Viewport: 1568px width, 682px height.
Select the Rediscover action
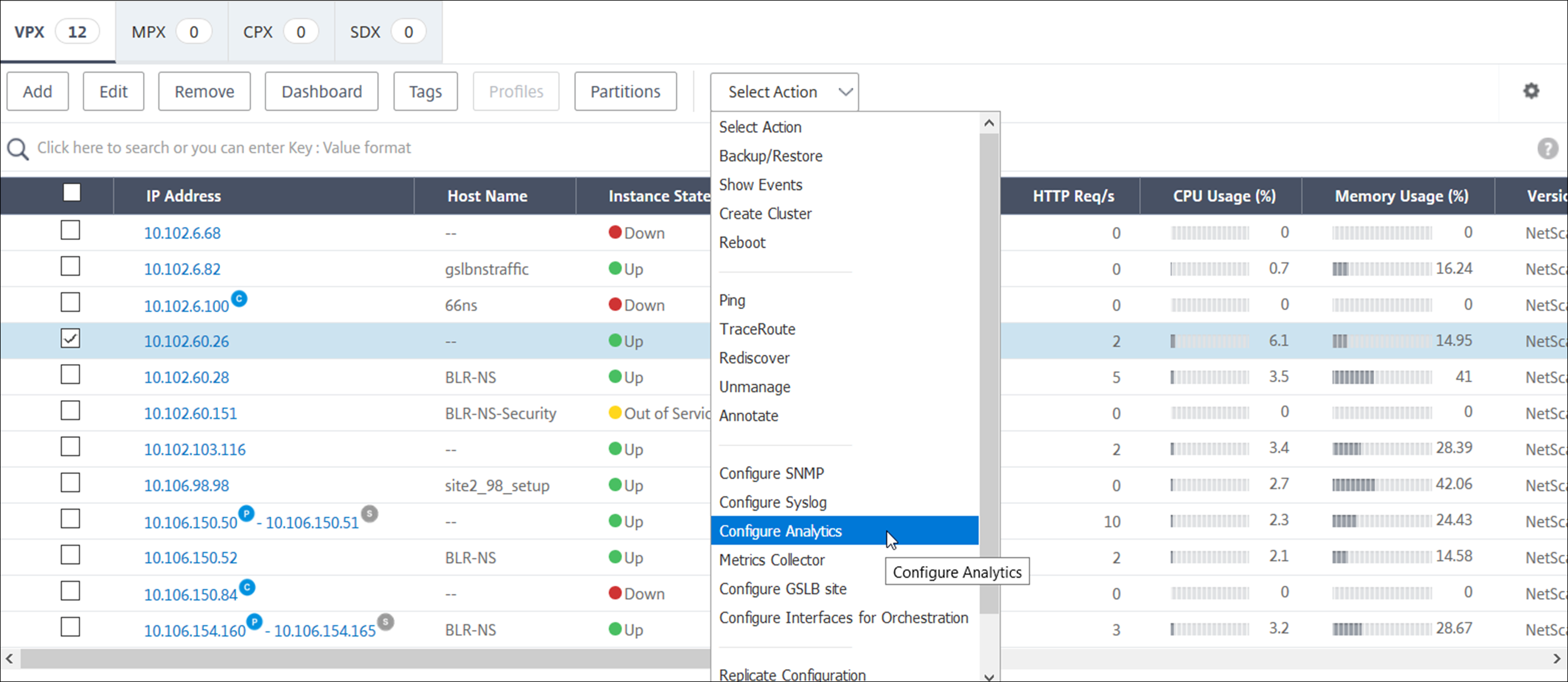pyautogui.click(x=754, y=358)
